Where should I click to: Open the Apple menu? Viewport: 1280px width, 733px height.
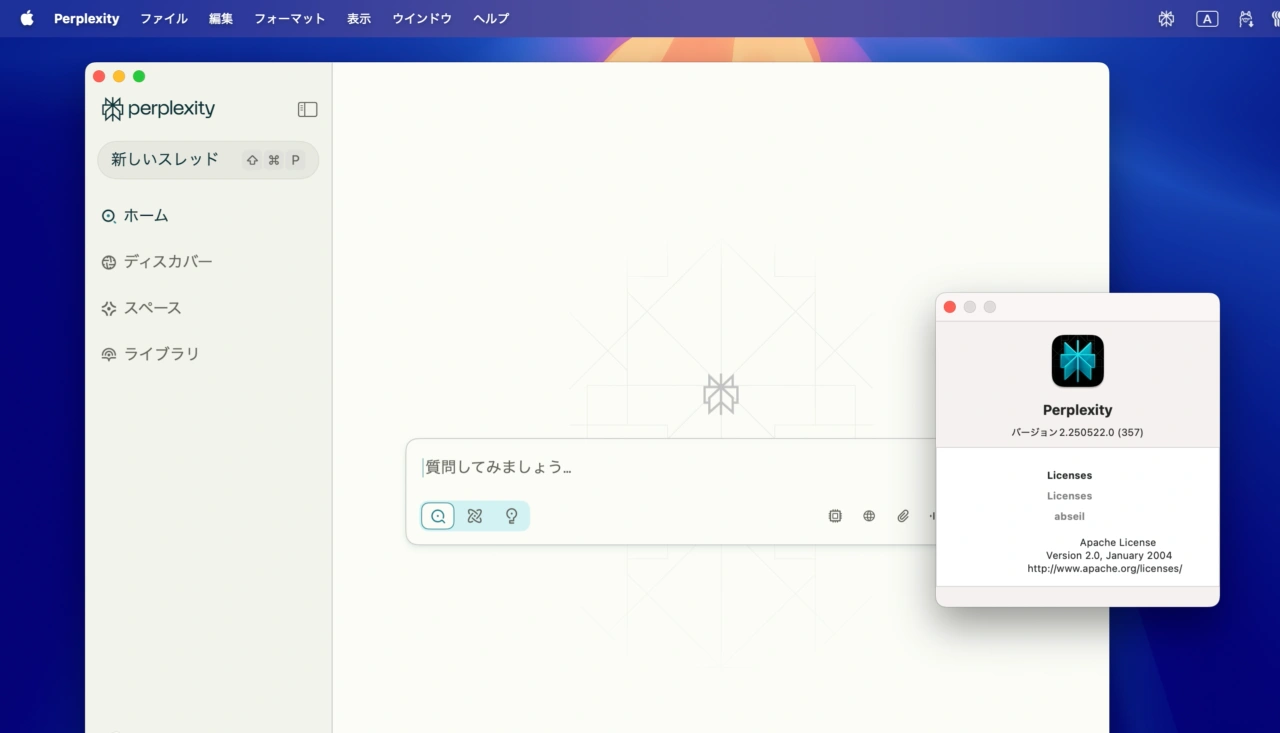pyautogui.click(x=27, y=18)
